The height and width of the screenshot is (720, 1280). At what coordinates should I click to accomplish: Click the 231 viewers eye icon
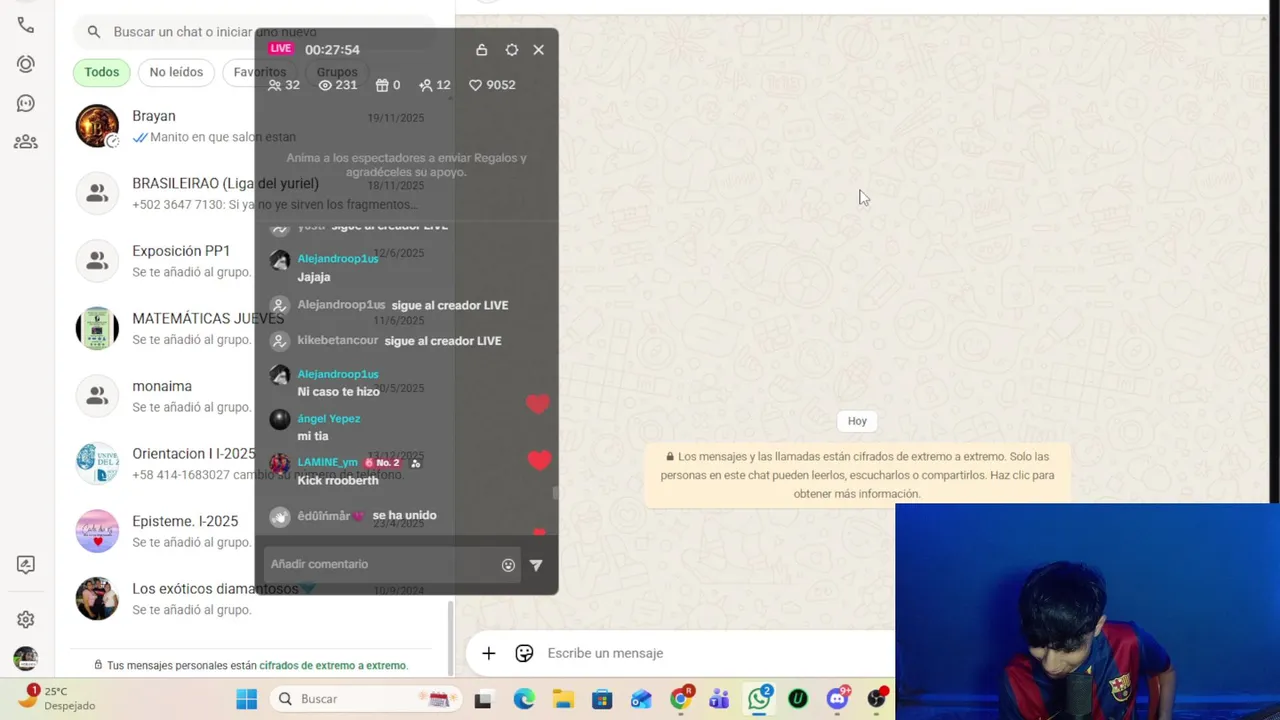[x=325, y=85]
